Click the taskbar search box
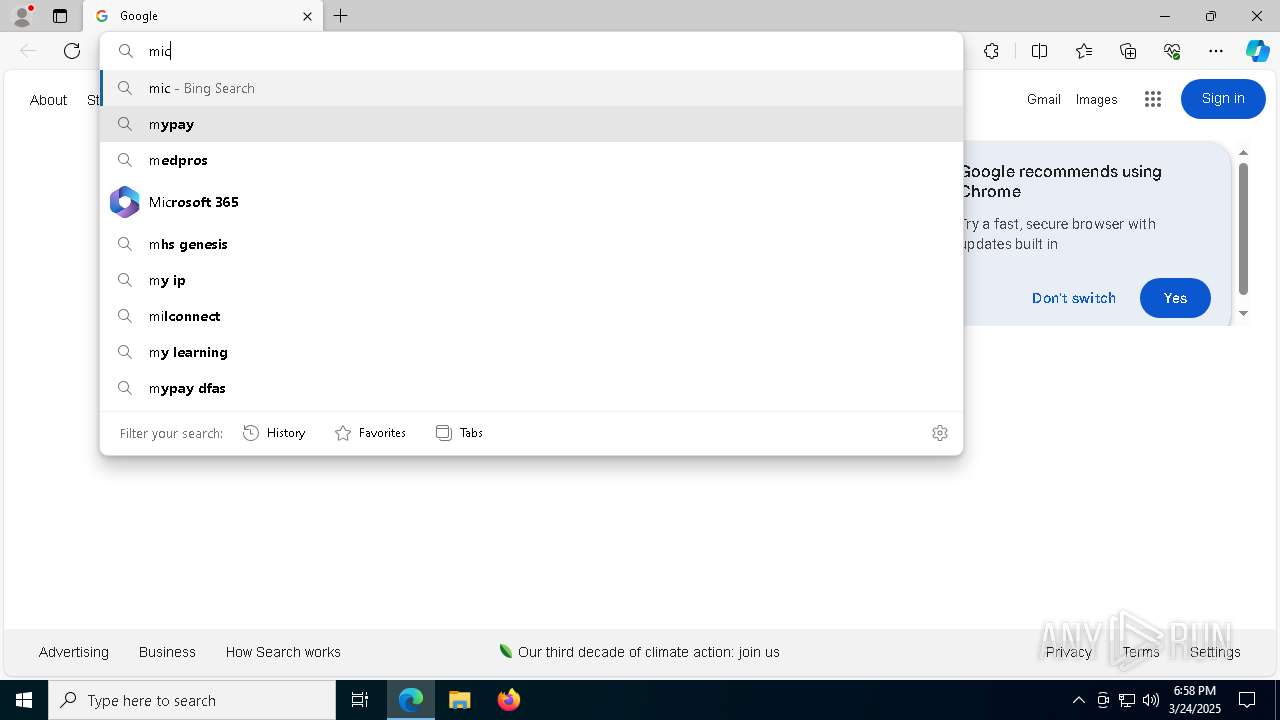 tap(192, 700)
